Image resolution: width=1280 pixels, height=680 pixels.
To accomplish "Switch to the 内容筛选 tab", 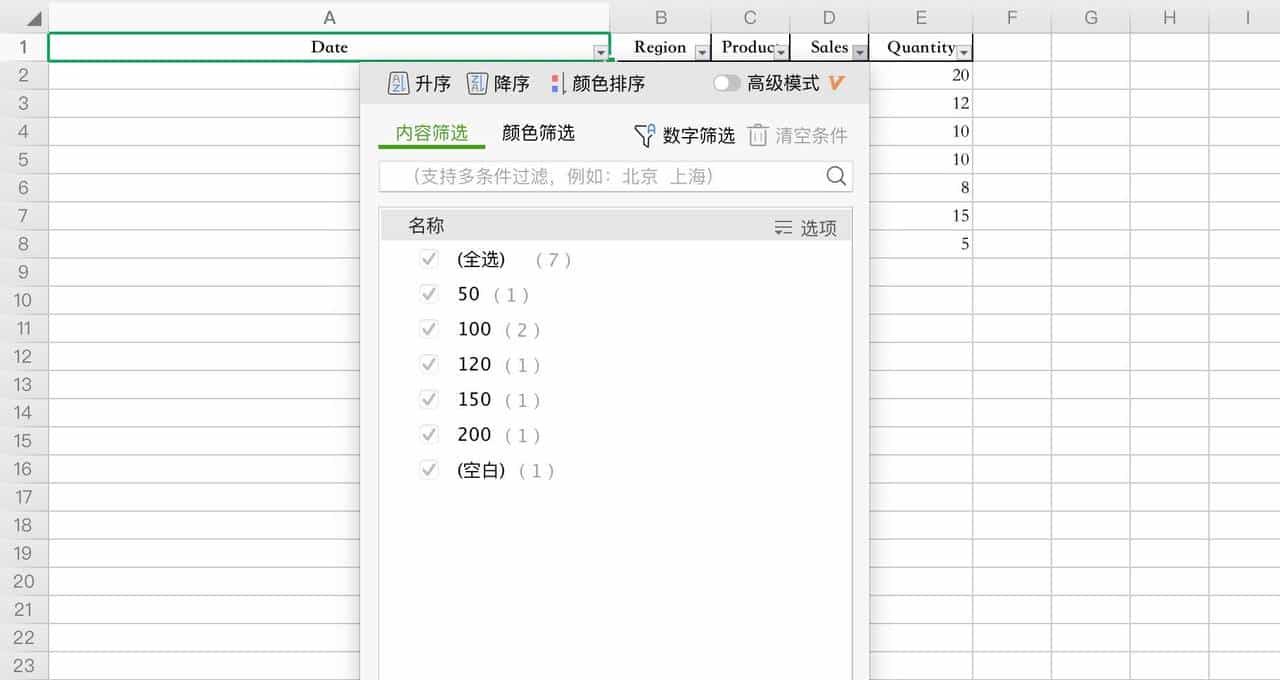I will (431, 131).
